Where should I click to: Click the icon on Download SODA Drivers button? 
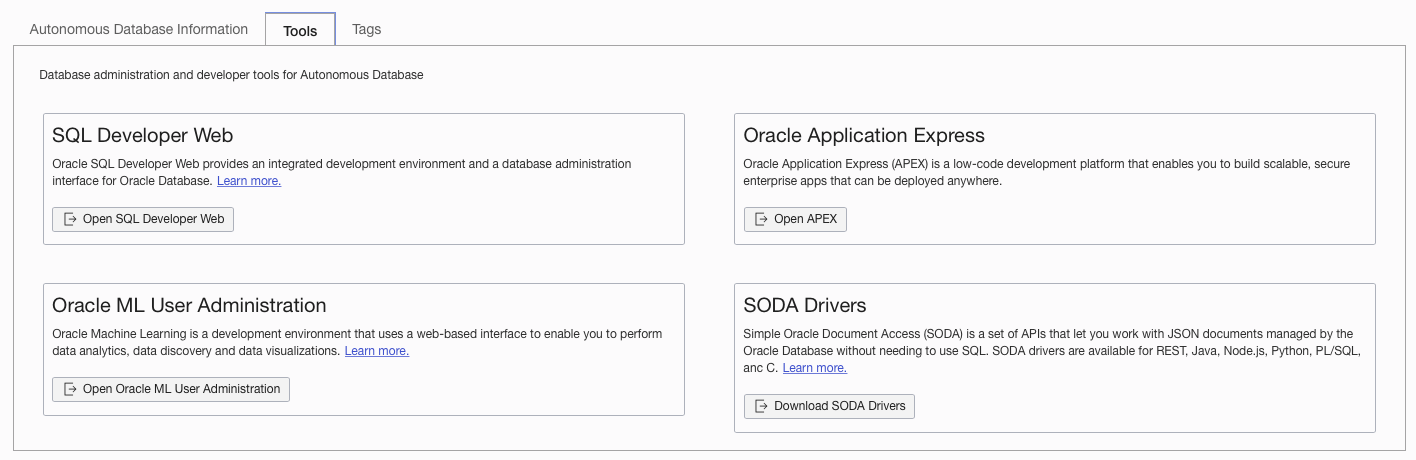point(762,406)
